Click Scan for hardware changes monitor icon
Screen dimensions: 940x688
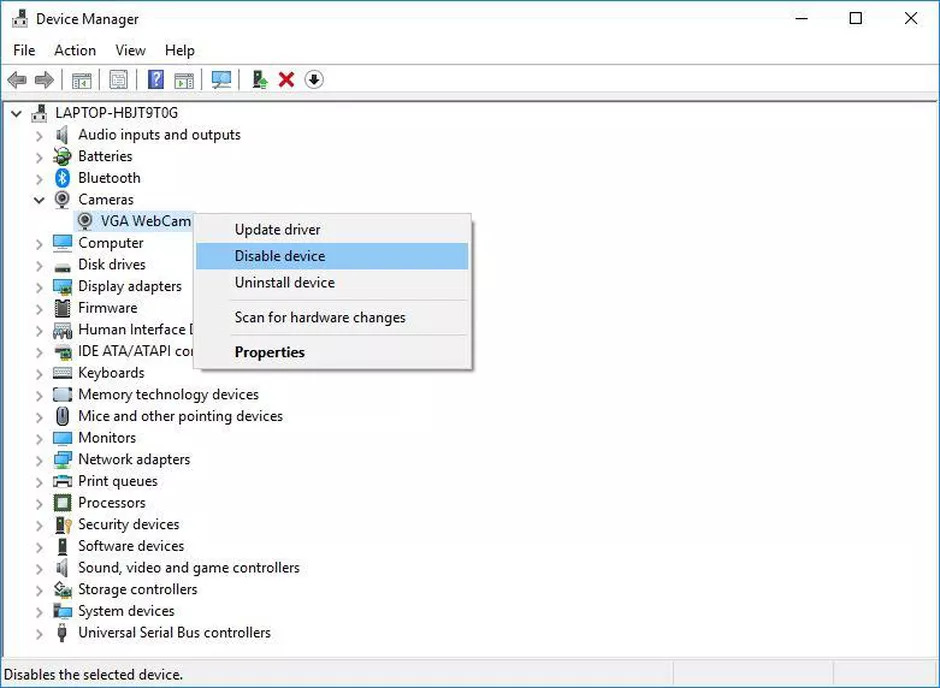coord(221,80)
